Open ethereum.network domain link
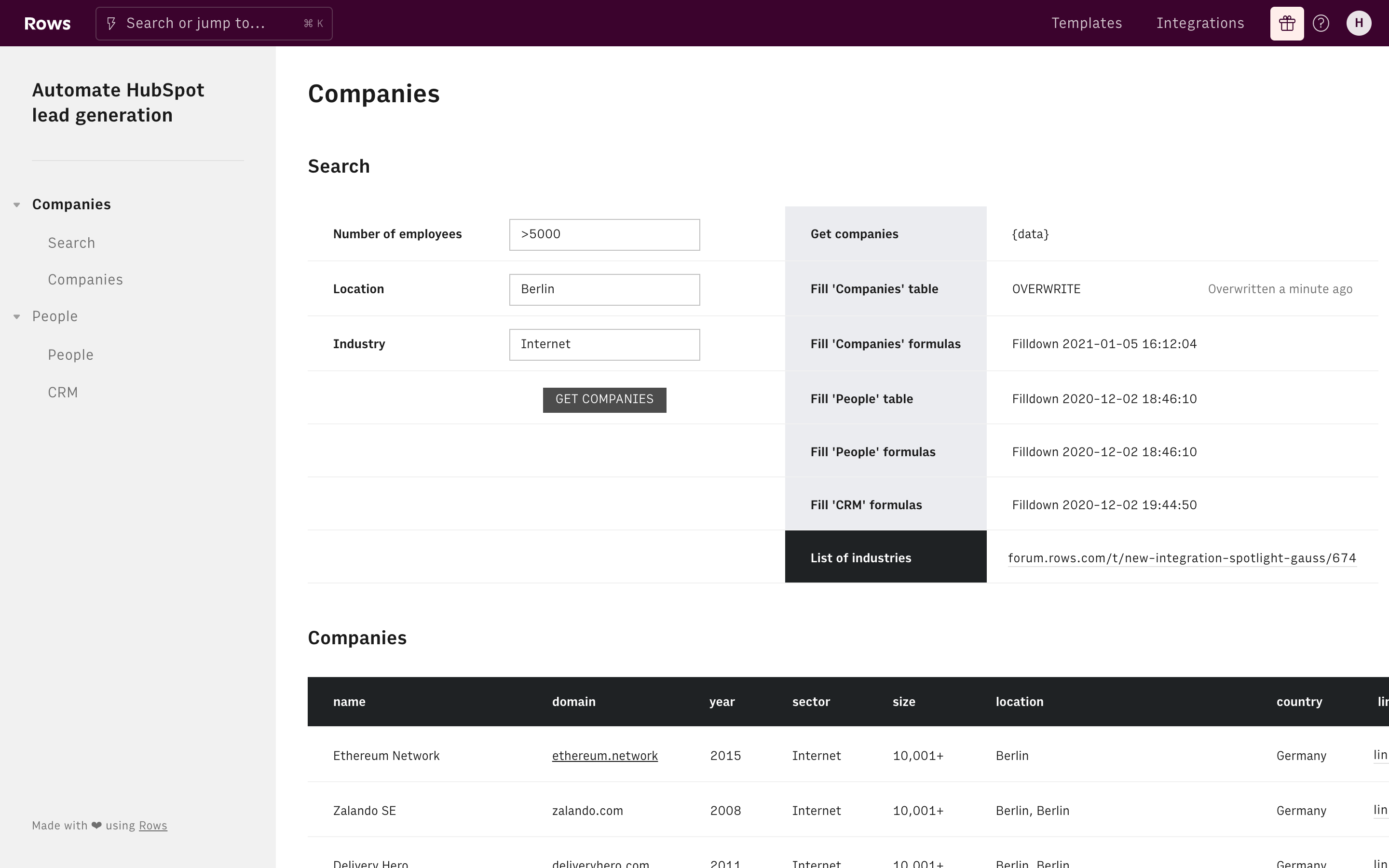This screenshot has height=868, width=1389. point(604,756)
